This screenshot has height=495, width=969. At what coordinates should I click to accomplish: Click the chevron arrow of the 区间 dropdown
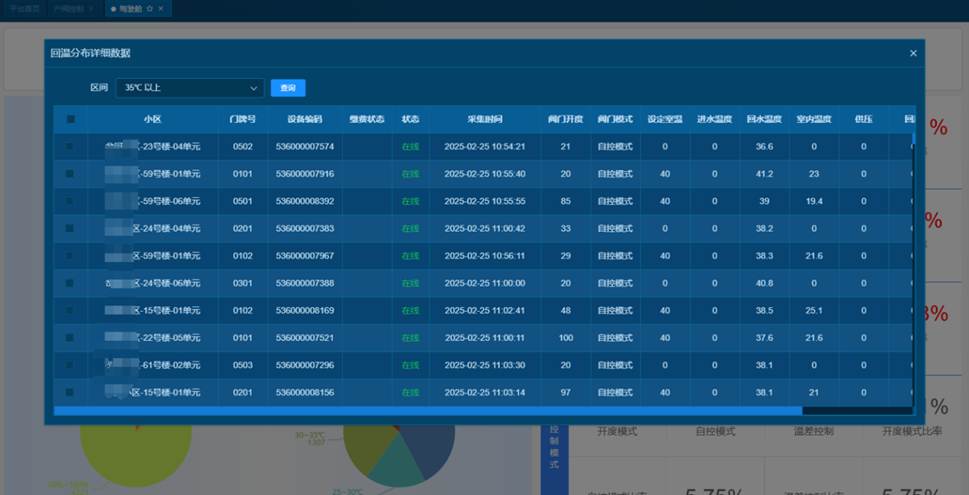click(x=253, y=88)
